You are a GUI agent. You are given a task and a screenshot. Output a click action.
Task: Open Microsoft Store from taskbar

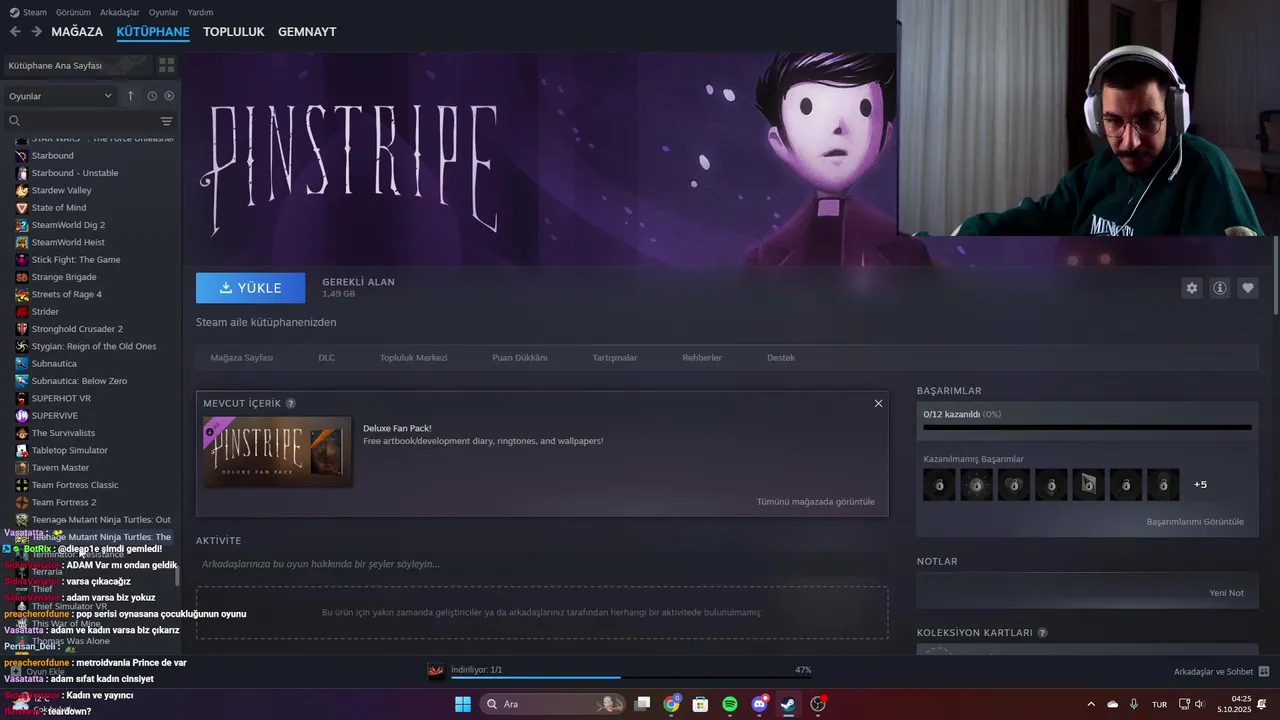[x=700, y=704]
